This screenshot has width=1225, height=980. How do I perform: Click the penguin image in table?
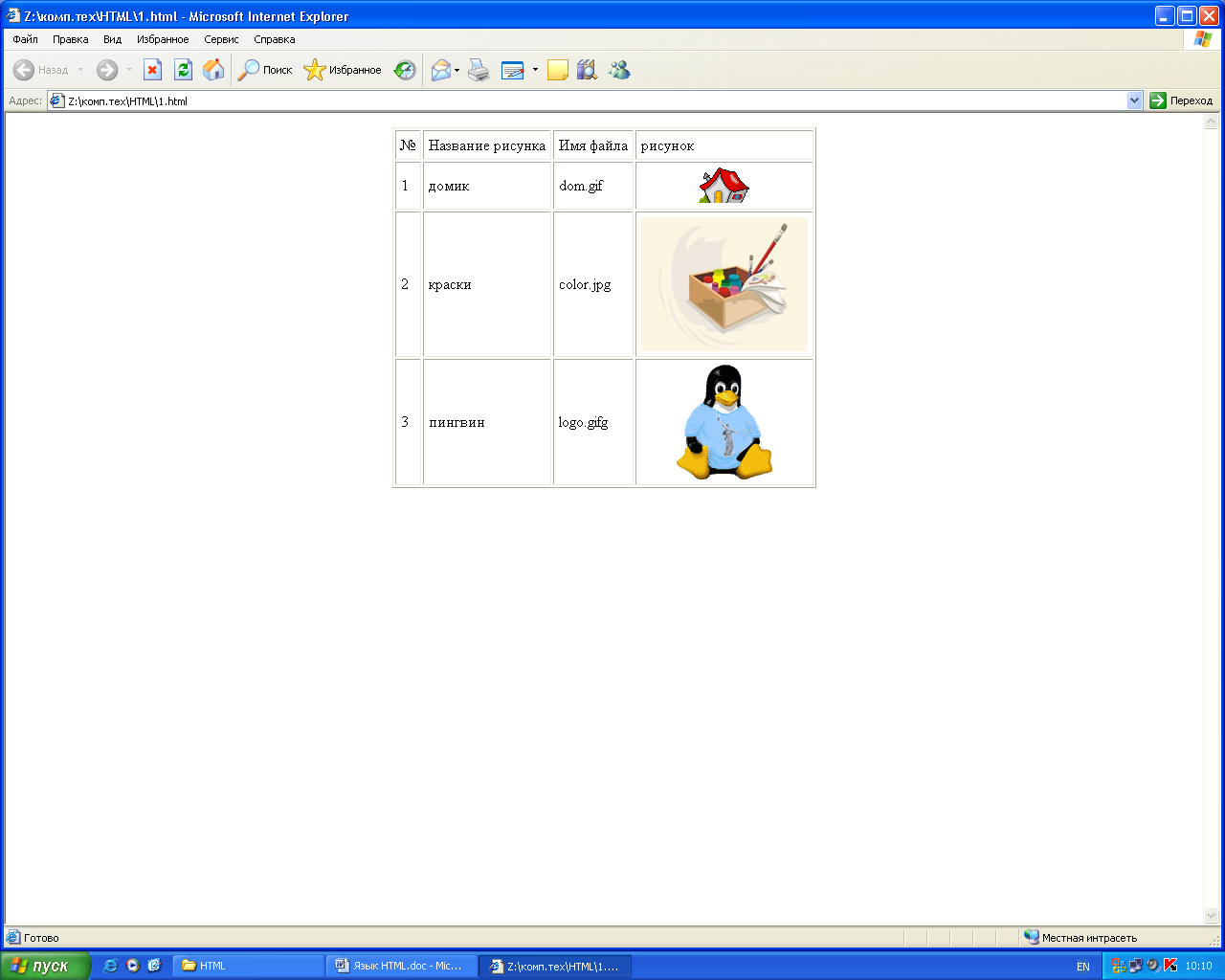point(724,422)
